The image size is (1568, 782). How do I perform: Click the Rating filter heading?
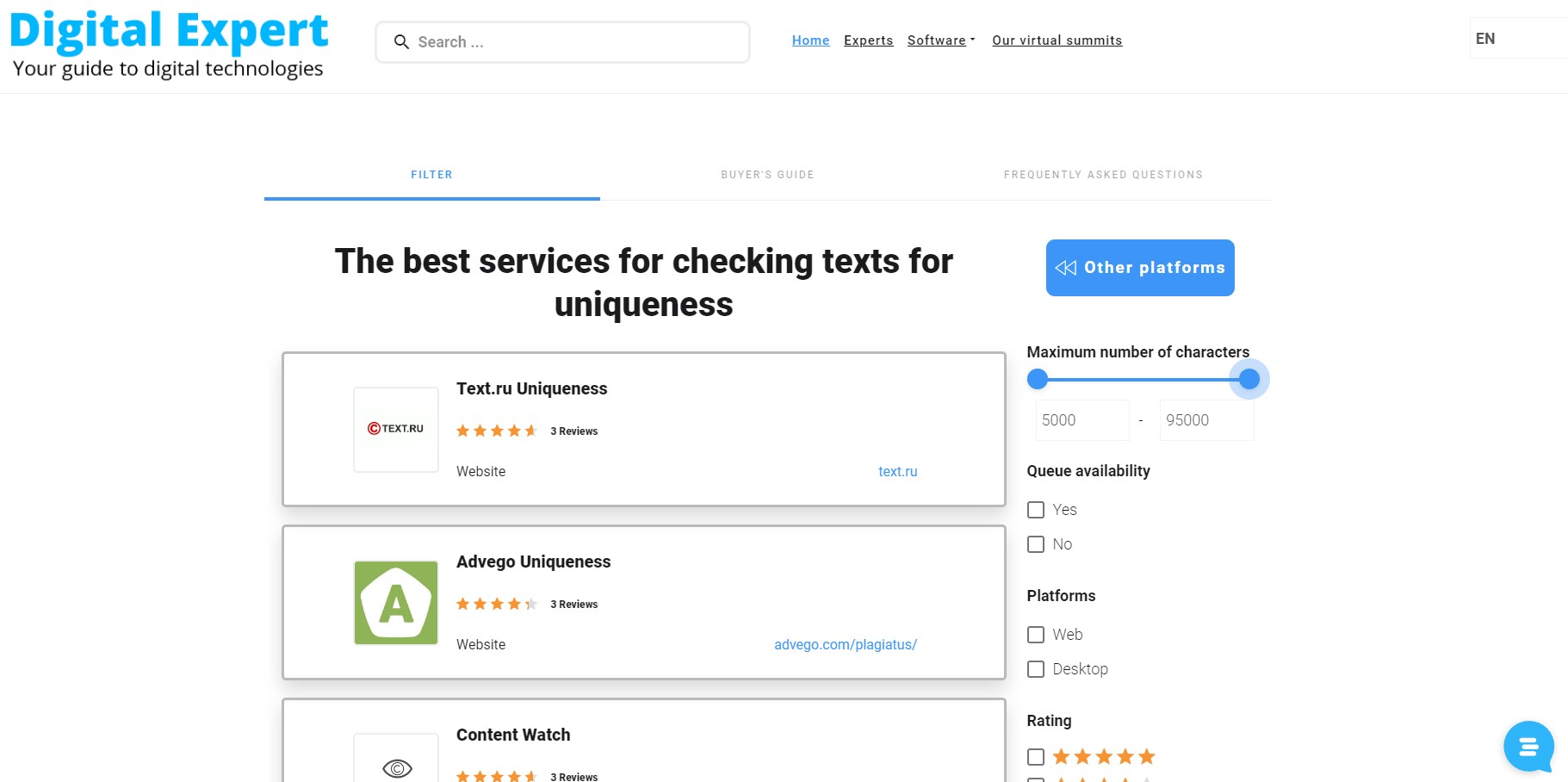(x=1049, y=721)
